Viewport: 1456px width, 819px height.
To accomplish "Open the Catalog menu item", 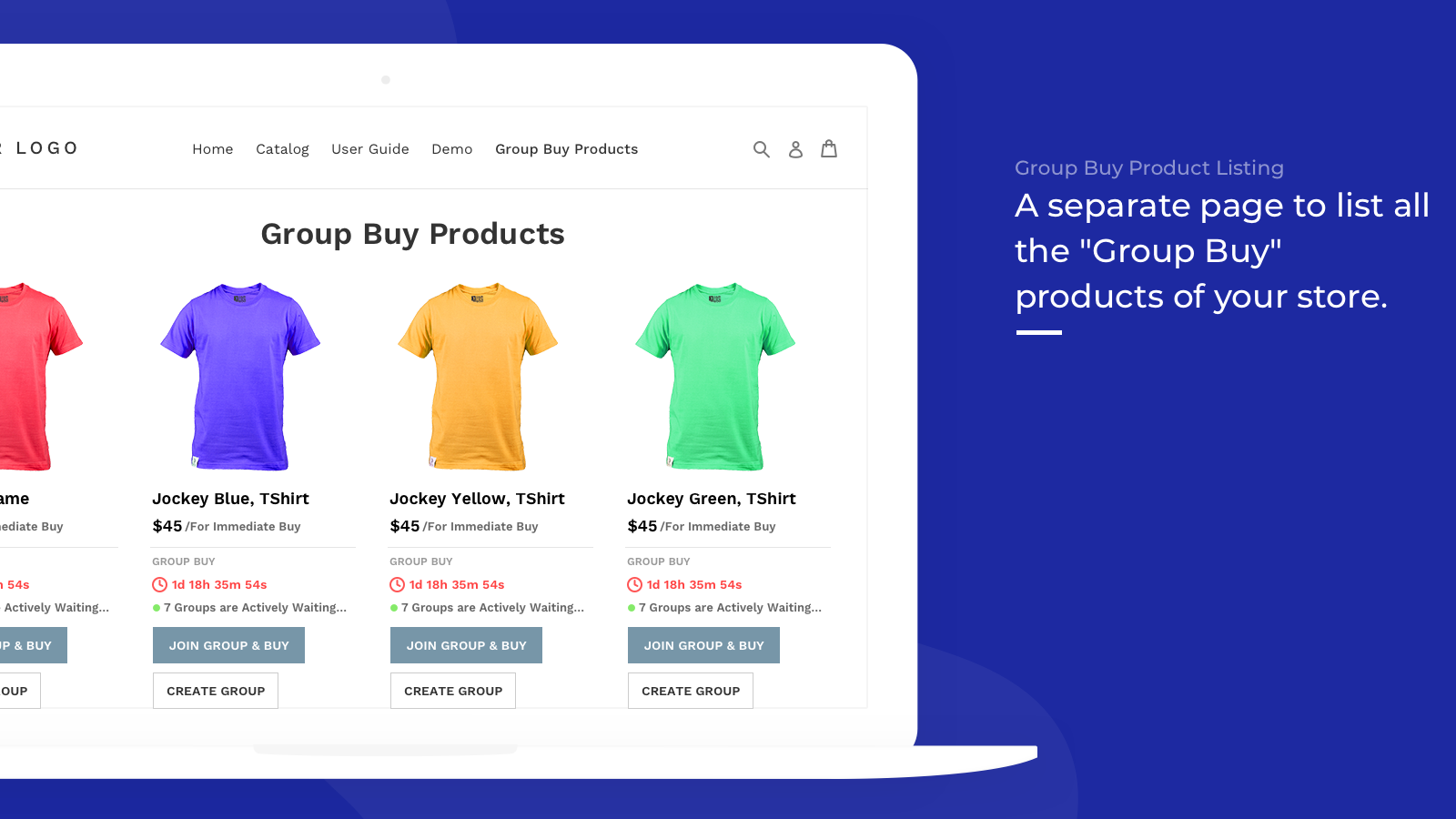I will [282, 149].
